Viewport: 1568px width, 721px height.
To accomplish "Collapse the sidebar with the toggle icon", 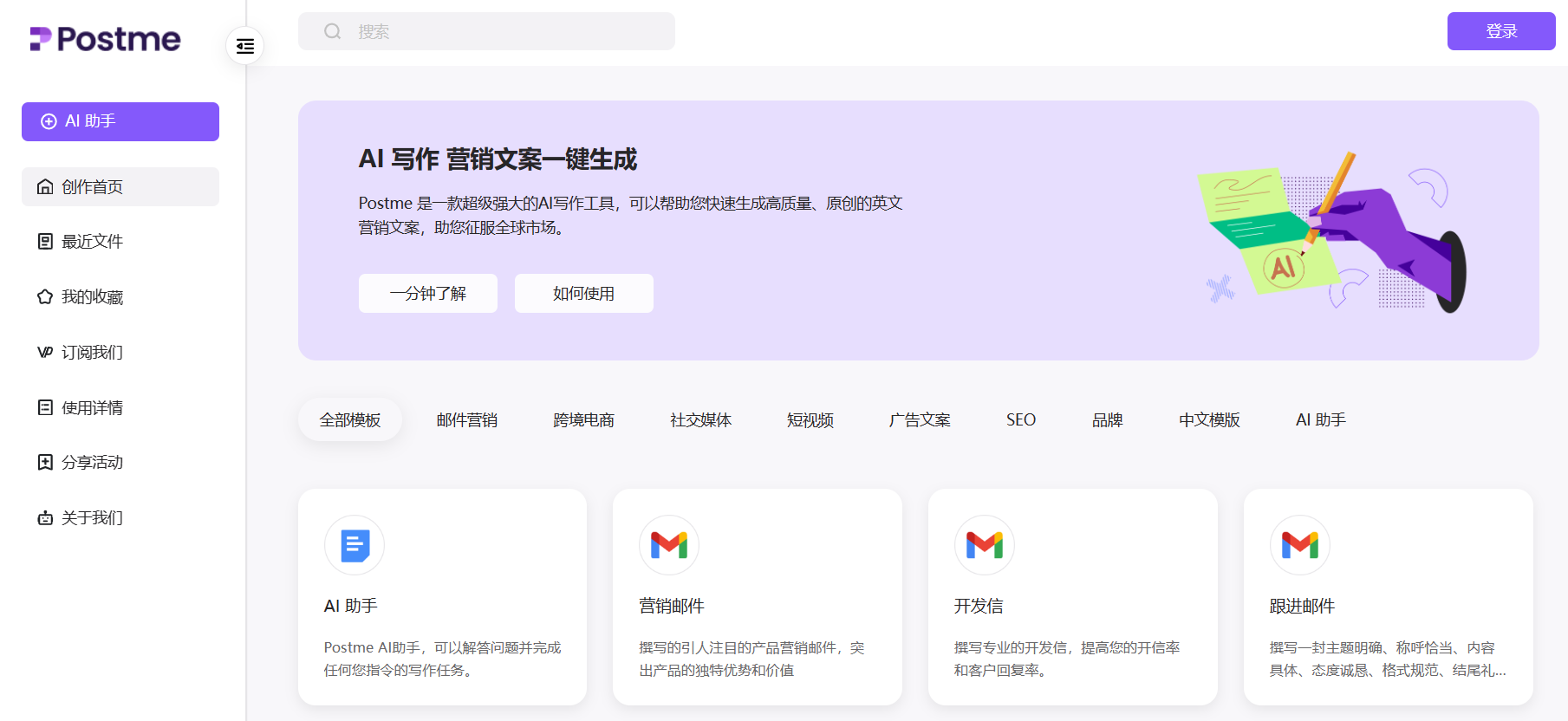I will pyautogui.click(x=245, y=46).
